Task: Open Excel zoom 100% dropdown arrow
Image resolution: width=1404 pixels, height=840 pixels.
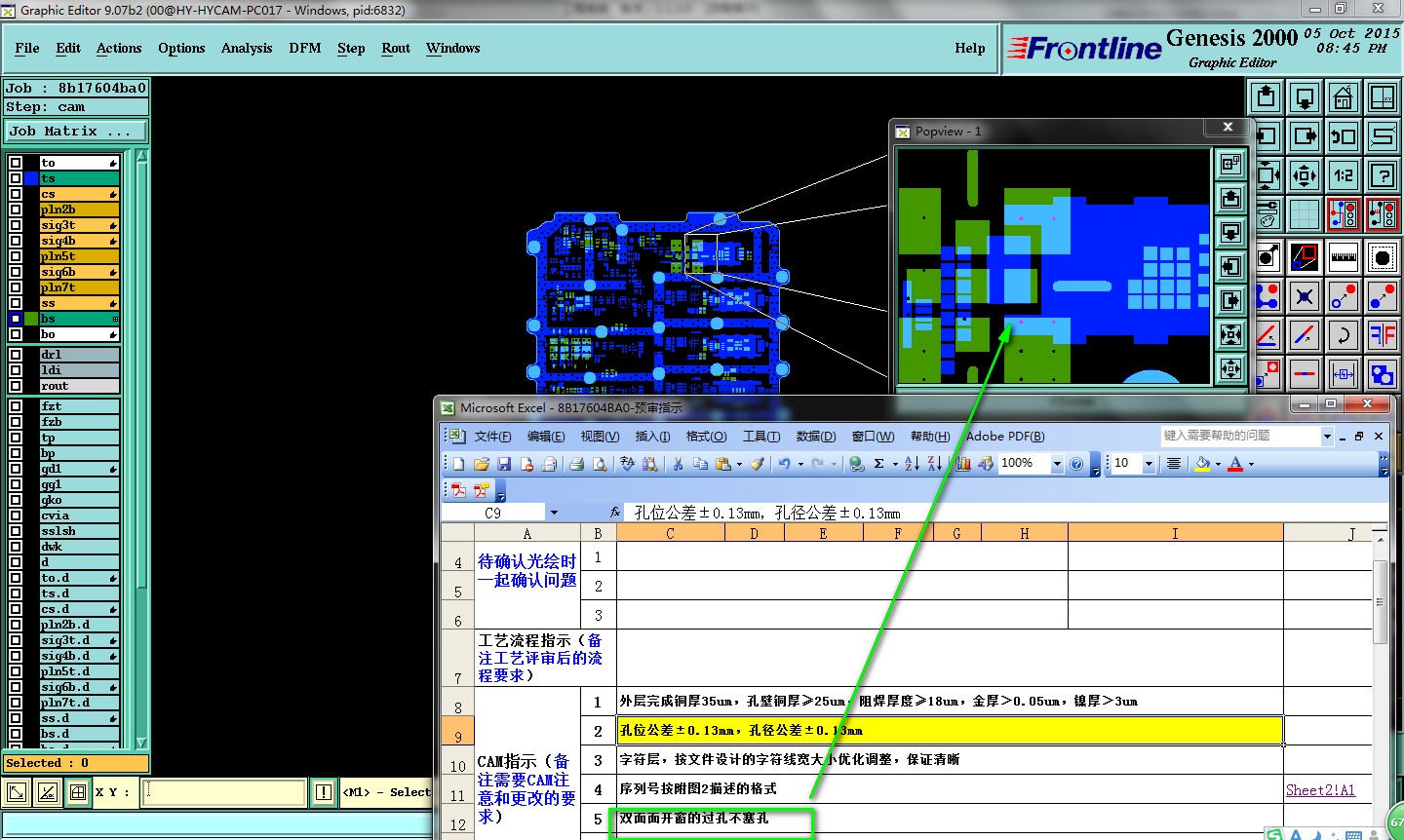Action: pyautogui.click(x=1057, y=464)
